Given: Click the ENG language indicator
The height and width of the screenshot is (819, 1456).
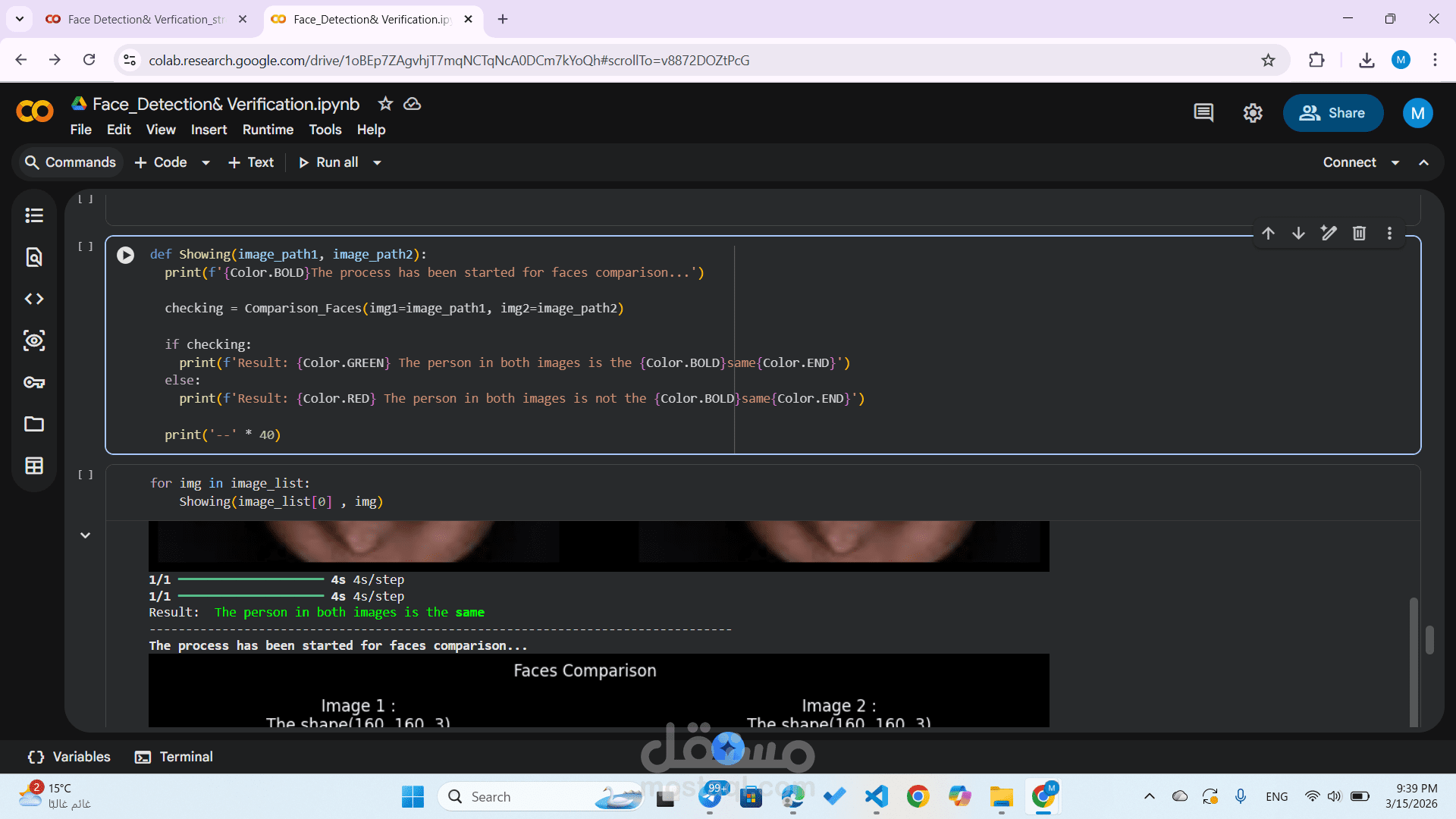Looking at the screenshot, I should click(x=1276, y=796).
